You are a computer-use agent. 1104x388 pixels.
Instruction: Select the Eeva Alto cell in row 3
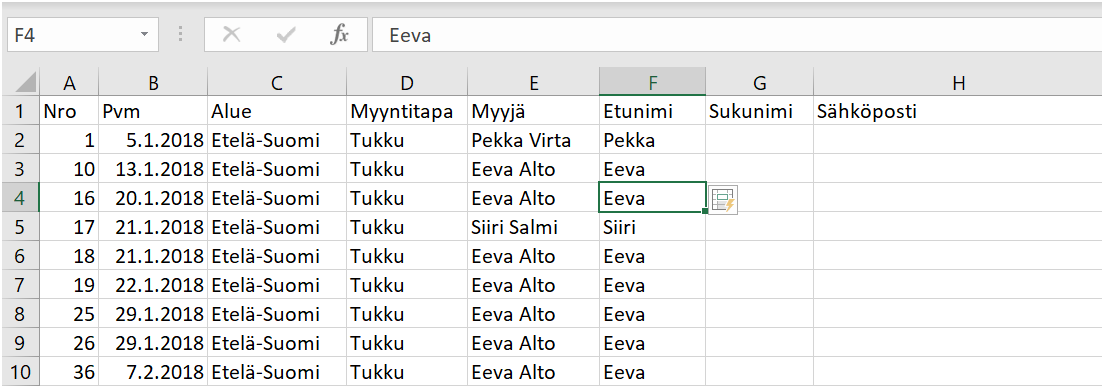coord(533,169)
